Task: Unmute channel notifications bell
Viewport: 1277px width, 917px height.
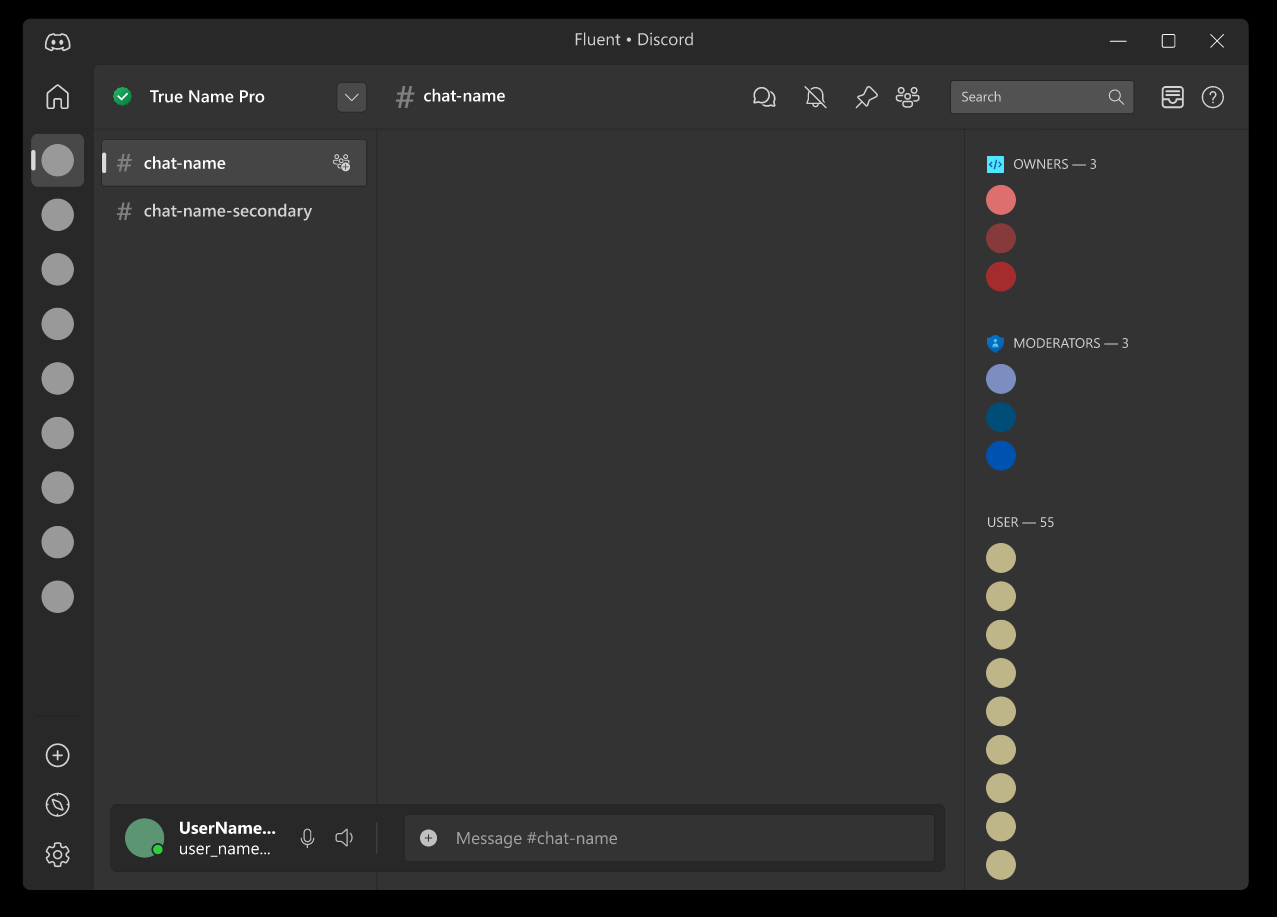Action: [x=815, y=97]
